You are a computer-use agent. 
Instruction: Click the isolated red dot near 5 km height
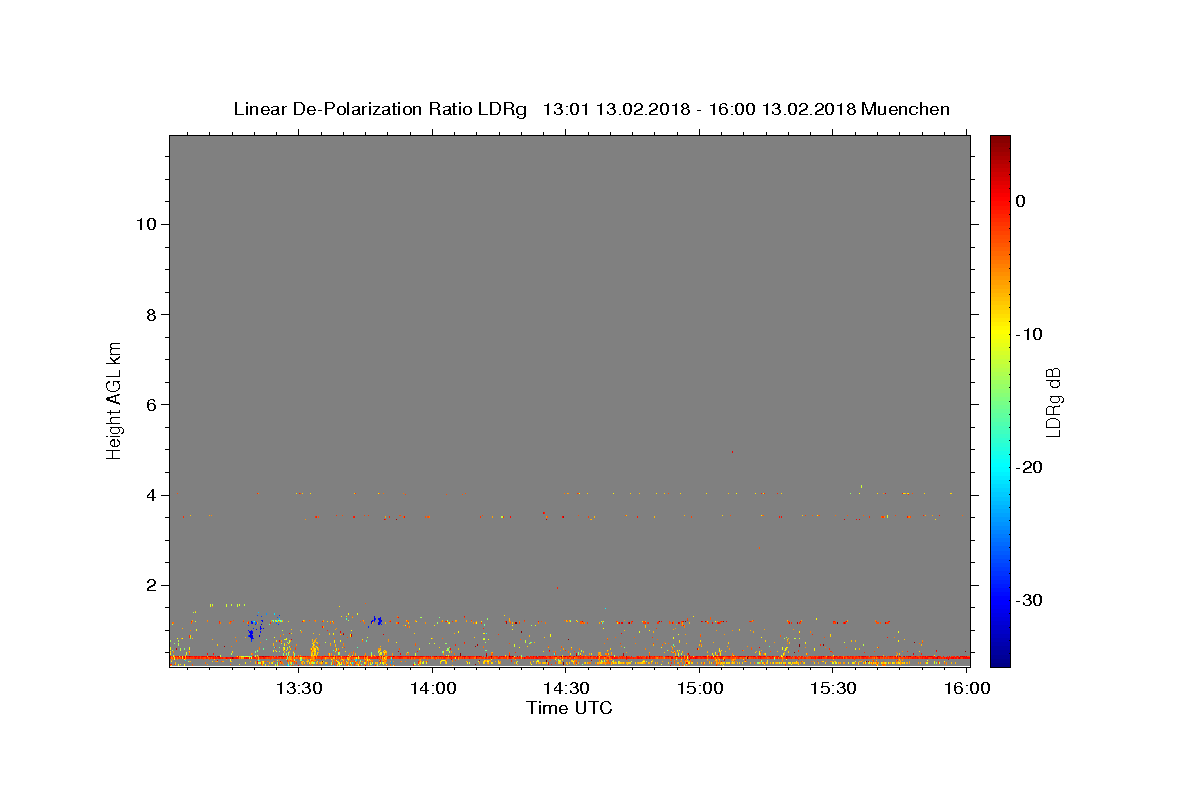click(x=733, y=452)
